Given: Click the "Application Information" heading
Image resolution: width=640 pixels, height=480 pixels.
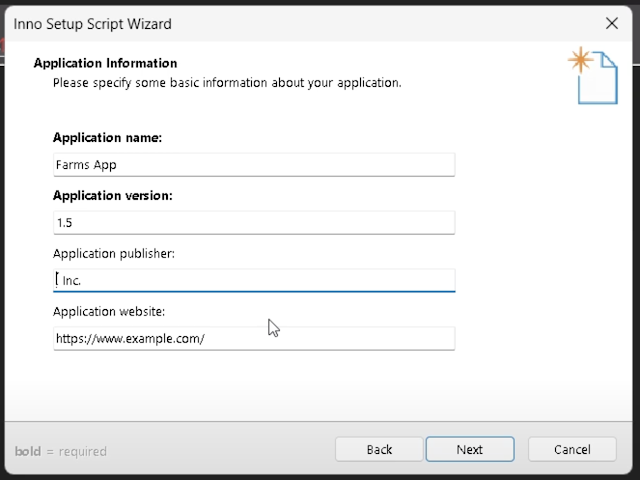Looking at the screenshot, I should pos(105,63).
